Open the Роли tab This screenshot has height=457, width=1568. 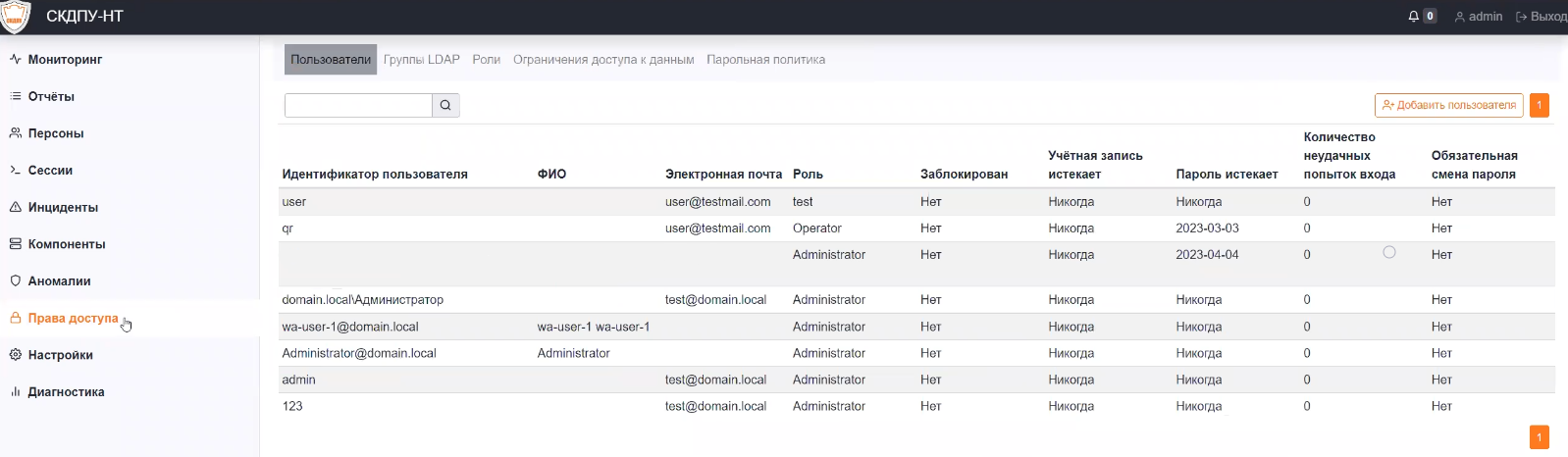point(487,60)
